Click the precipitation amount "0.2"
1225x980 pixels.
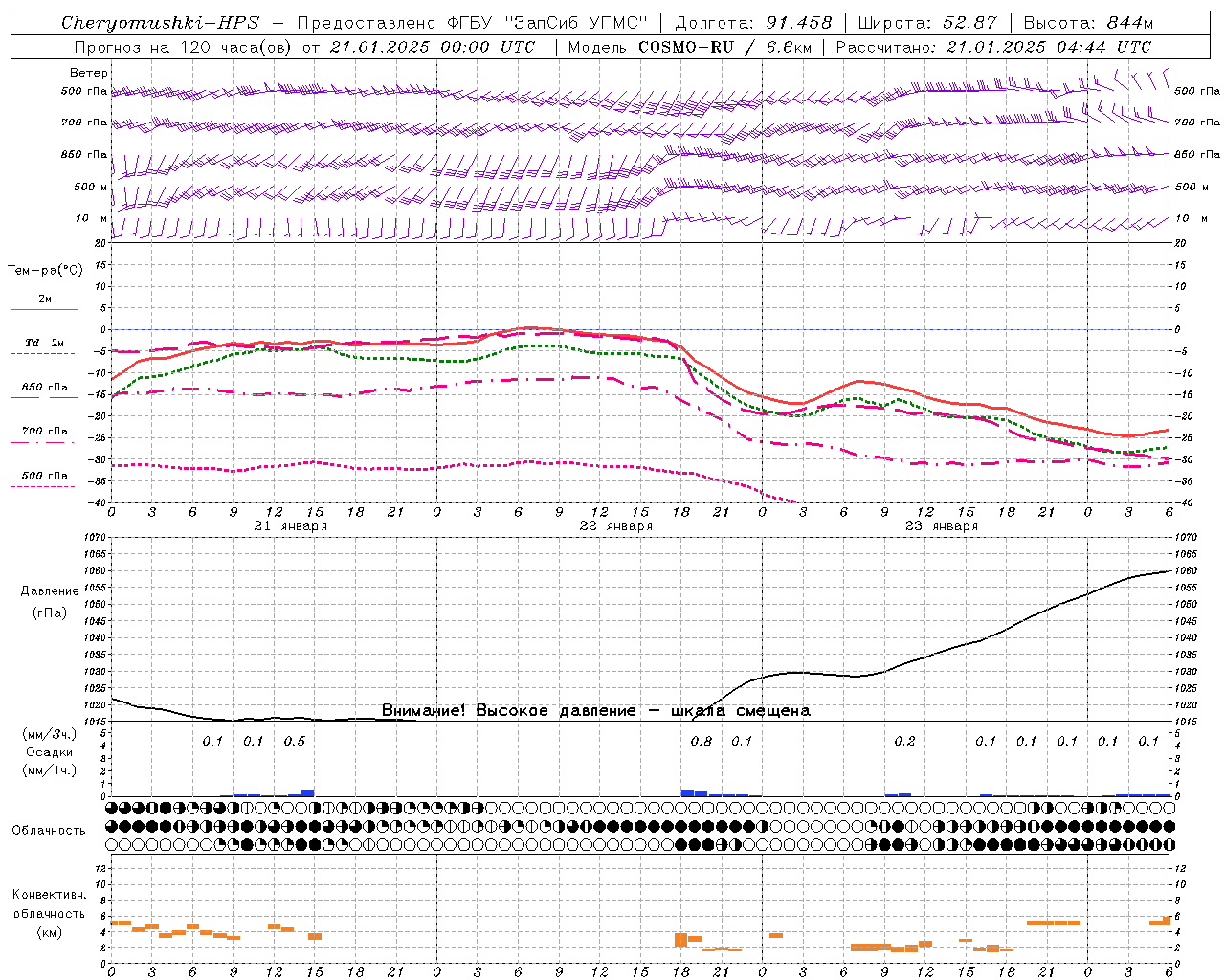pyautogui.click(x=904, y=742)
